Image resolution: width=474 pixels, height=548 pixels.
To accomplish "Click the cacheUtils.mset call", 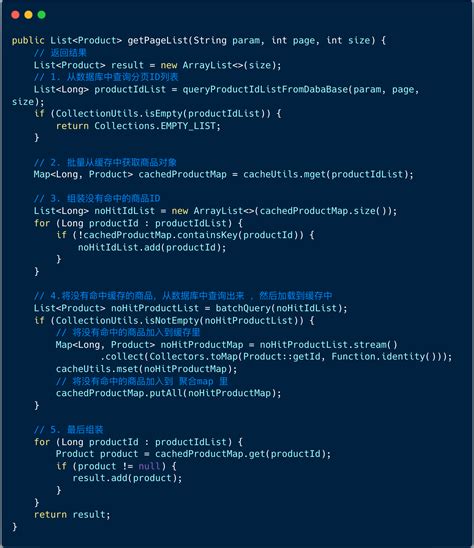I will tap(146, 369).
